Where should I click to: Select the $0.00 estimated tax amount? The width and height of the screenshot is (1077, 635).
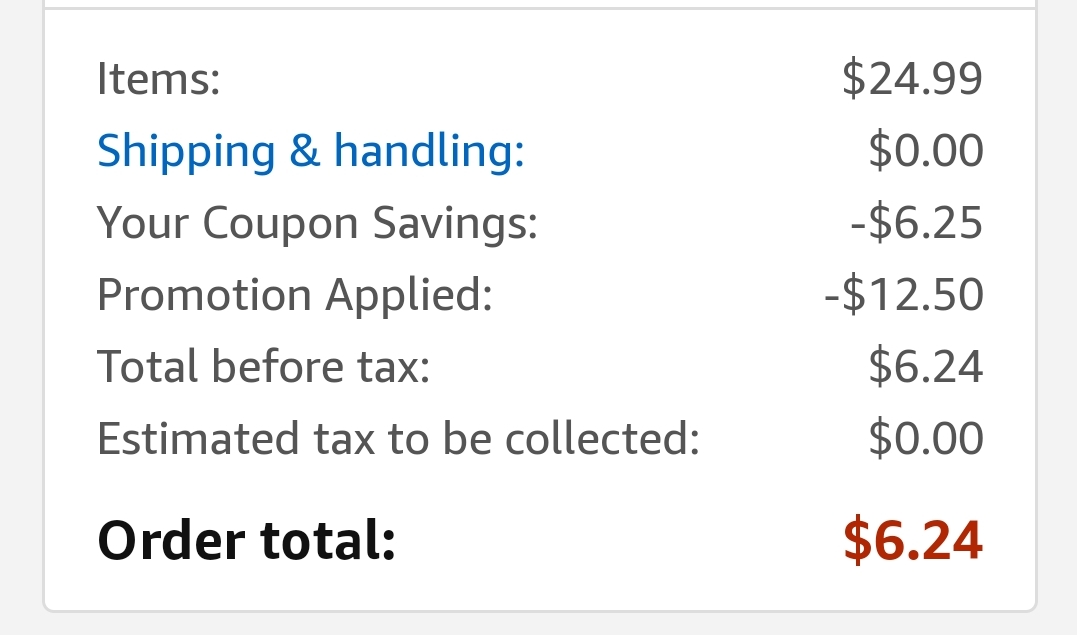click(925, 439)
